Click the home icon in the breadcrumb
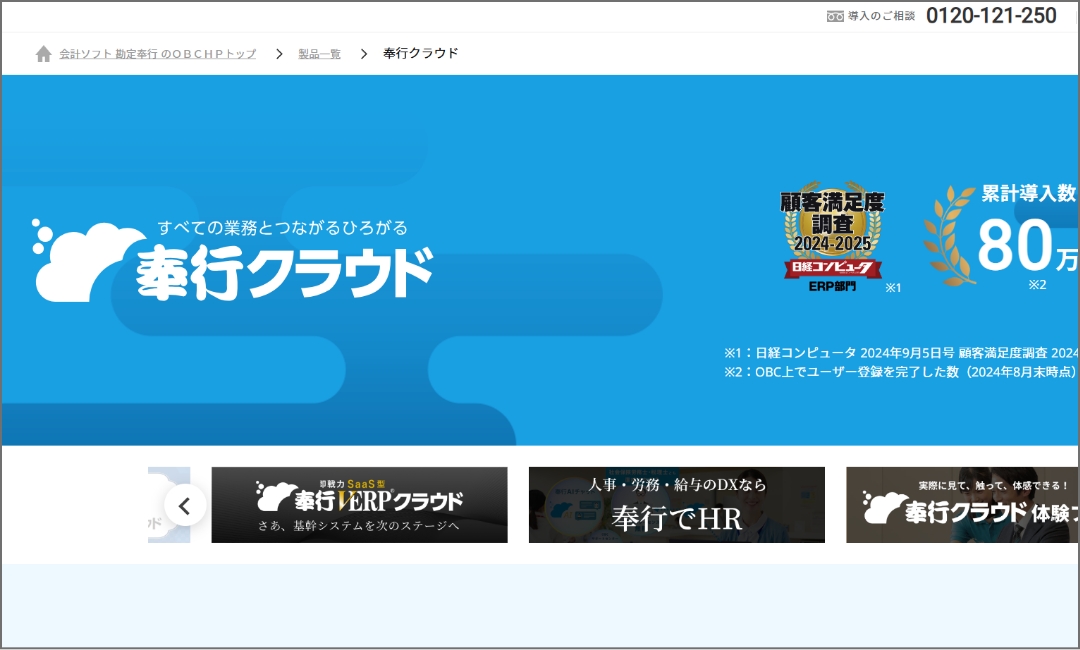Screen dimensions: 1080x650 pyautogui.click(x=43, y=54)
